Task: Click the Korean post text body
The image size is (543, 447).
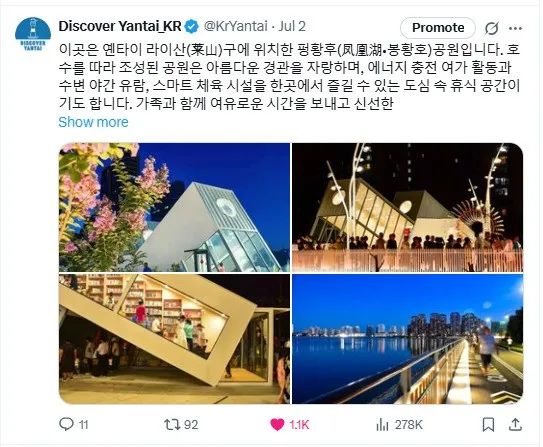Action: point(290,77)
